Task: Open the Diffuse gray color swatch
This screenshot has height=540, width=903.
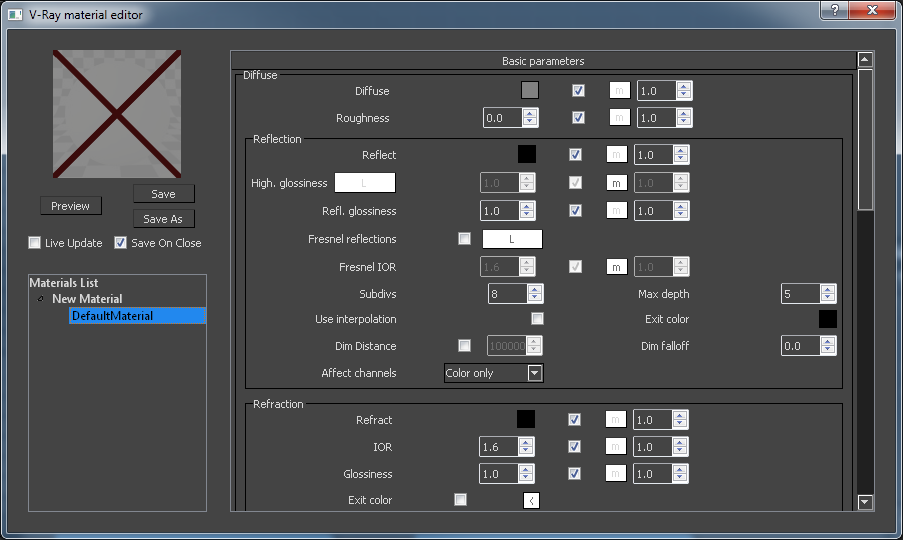Action: [530, 90]
